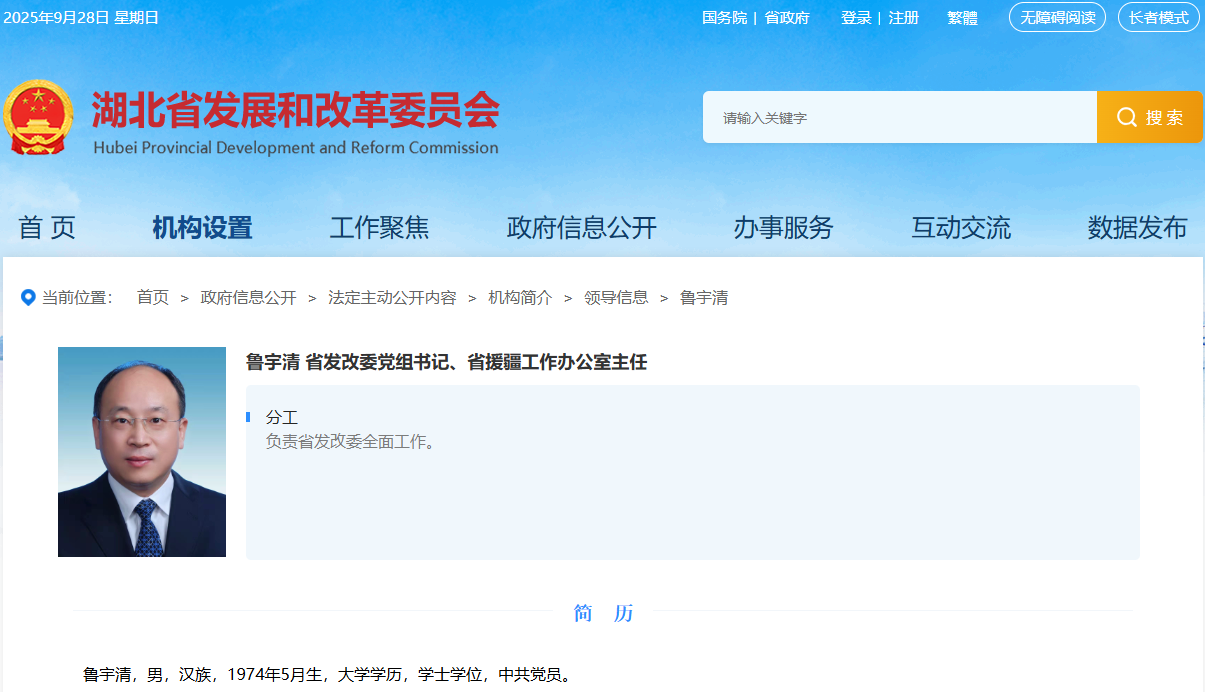This screenshot has height=692, width=1205.
Task: Enable 长者模式 elderly mode
Action: pyautogui.click(x=1158, y=17)
